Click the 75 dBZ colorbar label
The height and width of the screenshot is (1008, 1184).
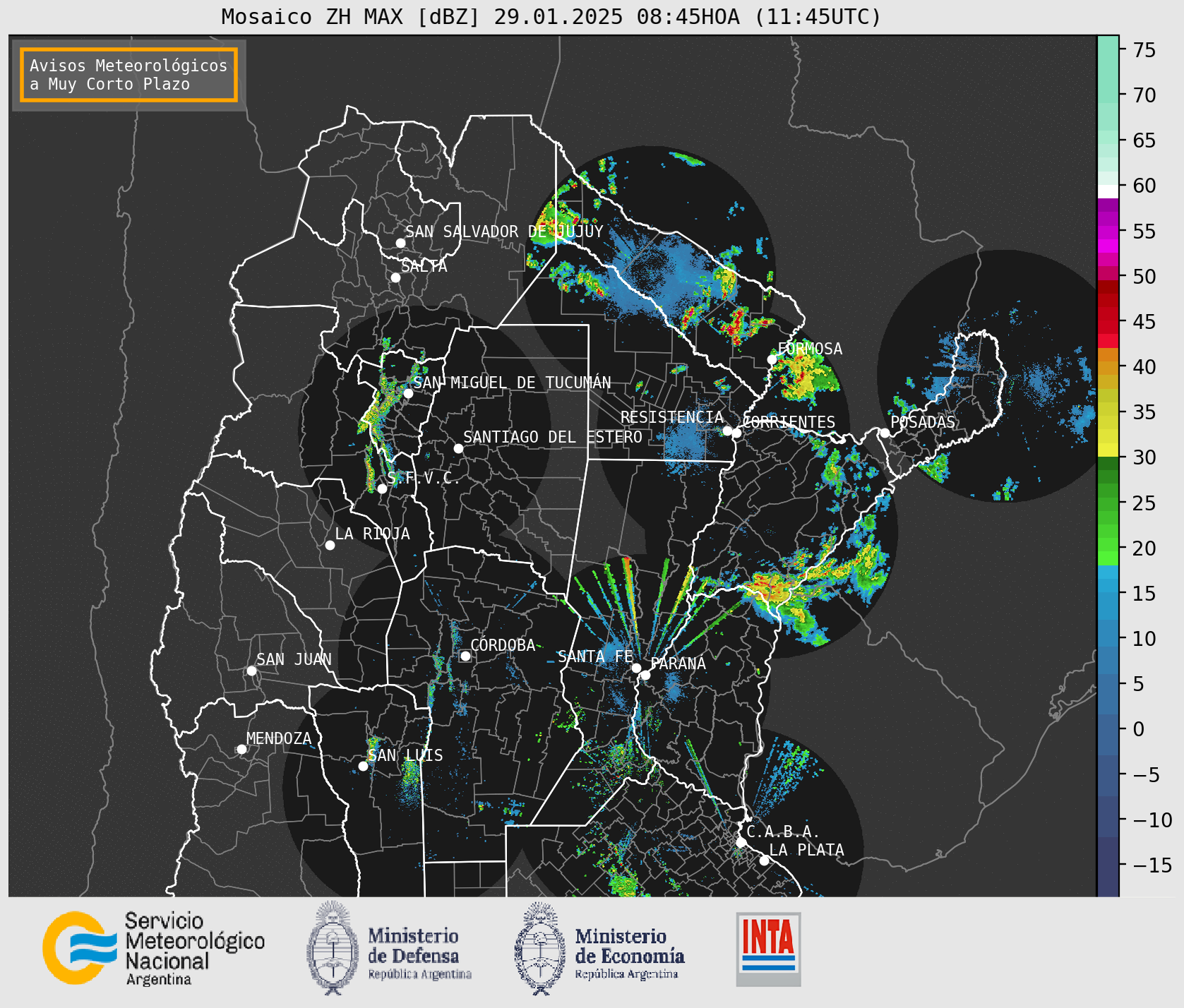[x=1144, y=49]
